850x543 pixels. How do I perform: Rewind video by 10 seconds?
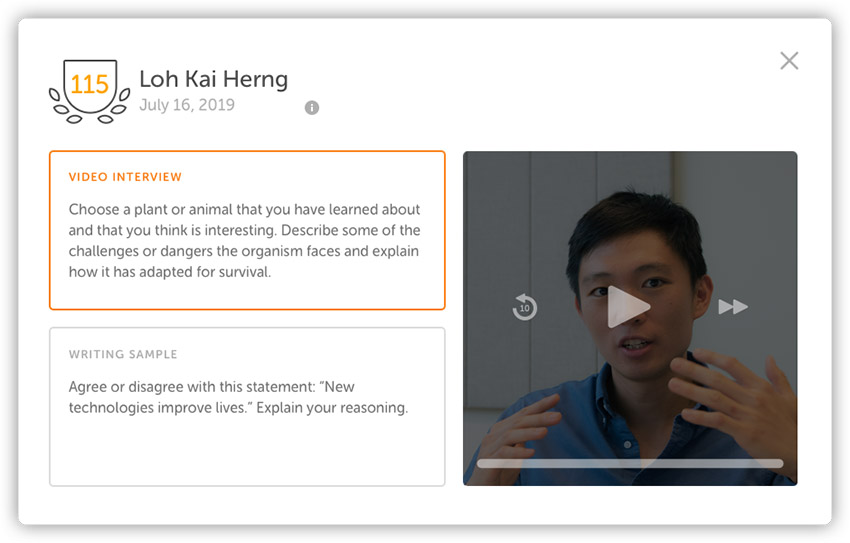(x=524, y=307)
